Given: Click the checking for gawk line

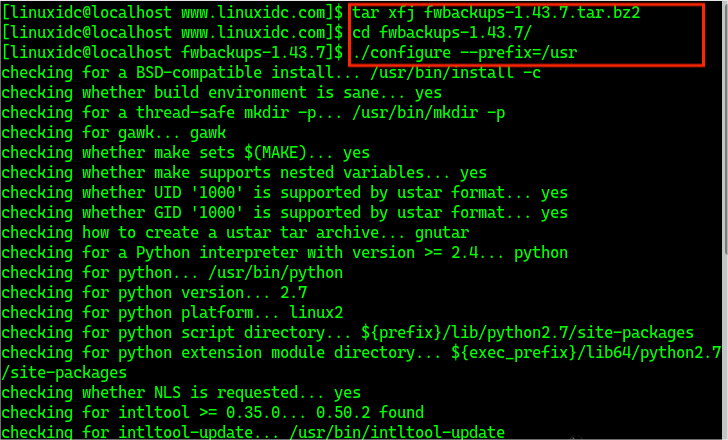Looking at the screenshot, I should point(114,132).
